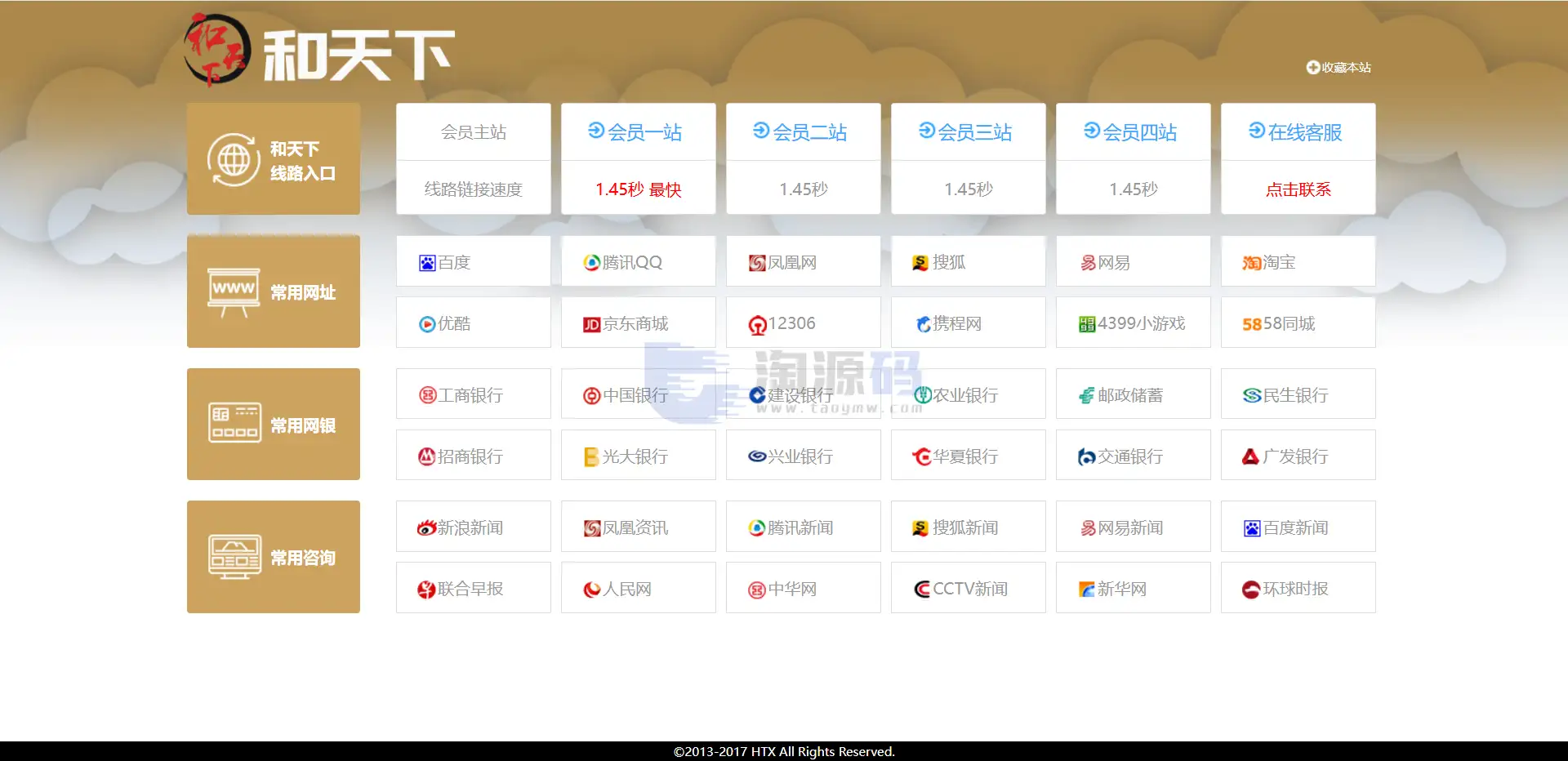Select the 和天下 线路入口 panel
The width and height of the screenshot is (1568, 761).
[x=274, y=159]
